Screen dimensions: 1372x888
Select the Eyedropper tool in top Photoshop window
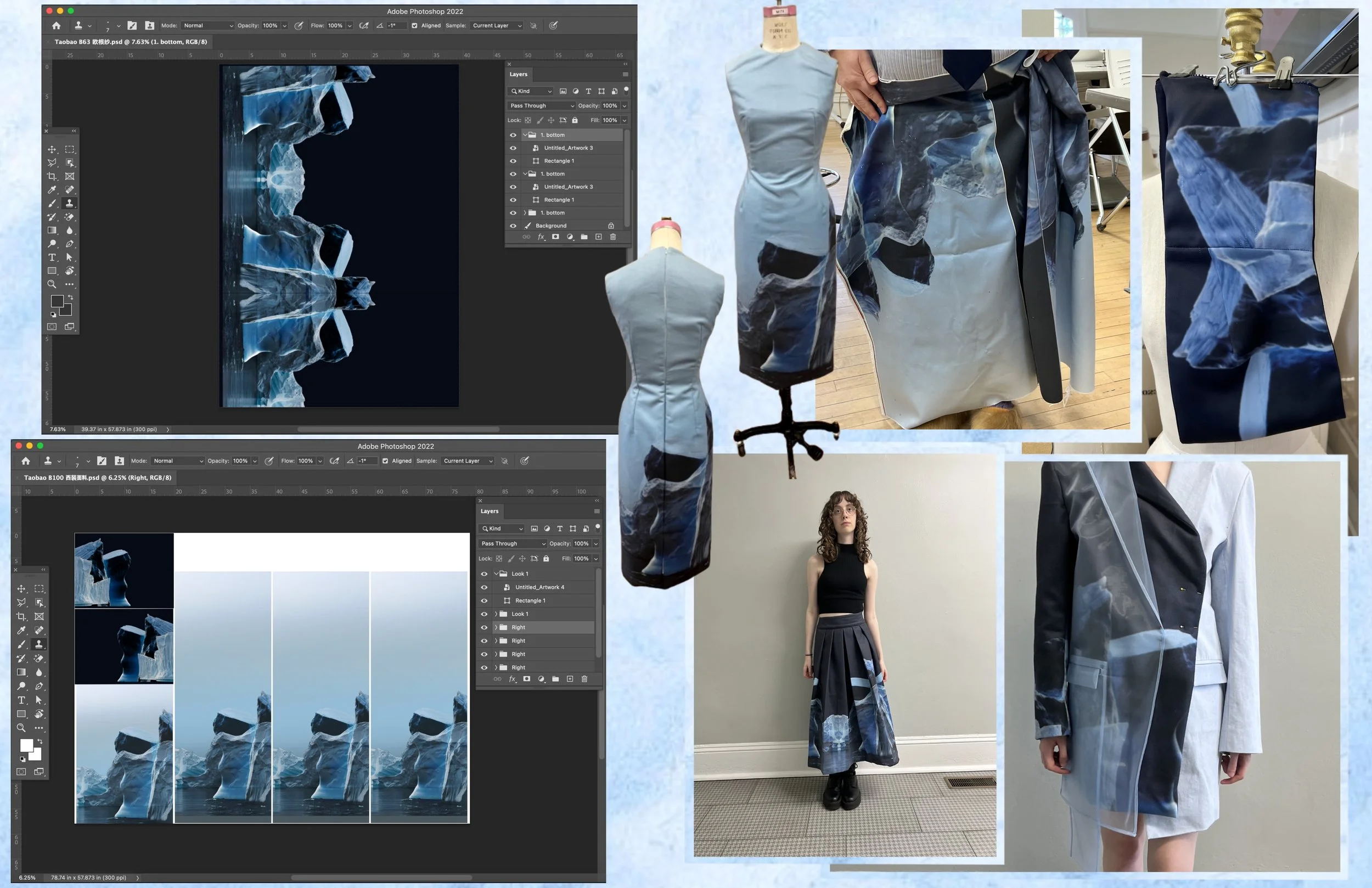coord(52,190)
